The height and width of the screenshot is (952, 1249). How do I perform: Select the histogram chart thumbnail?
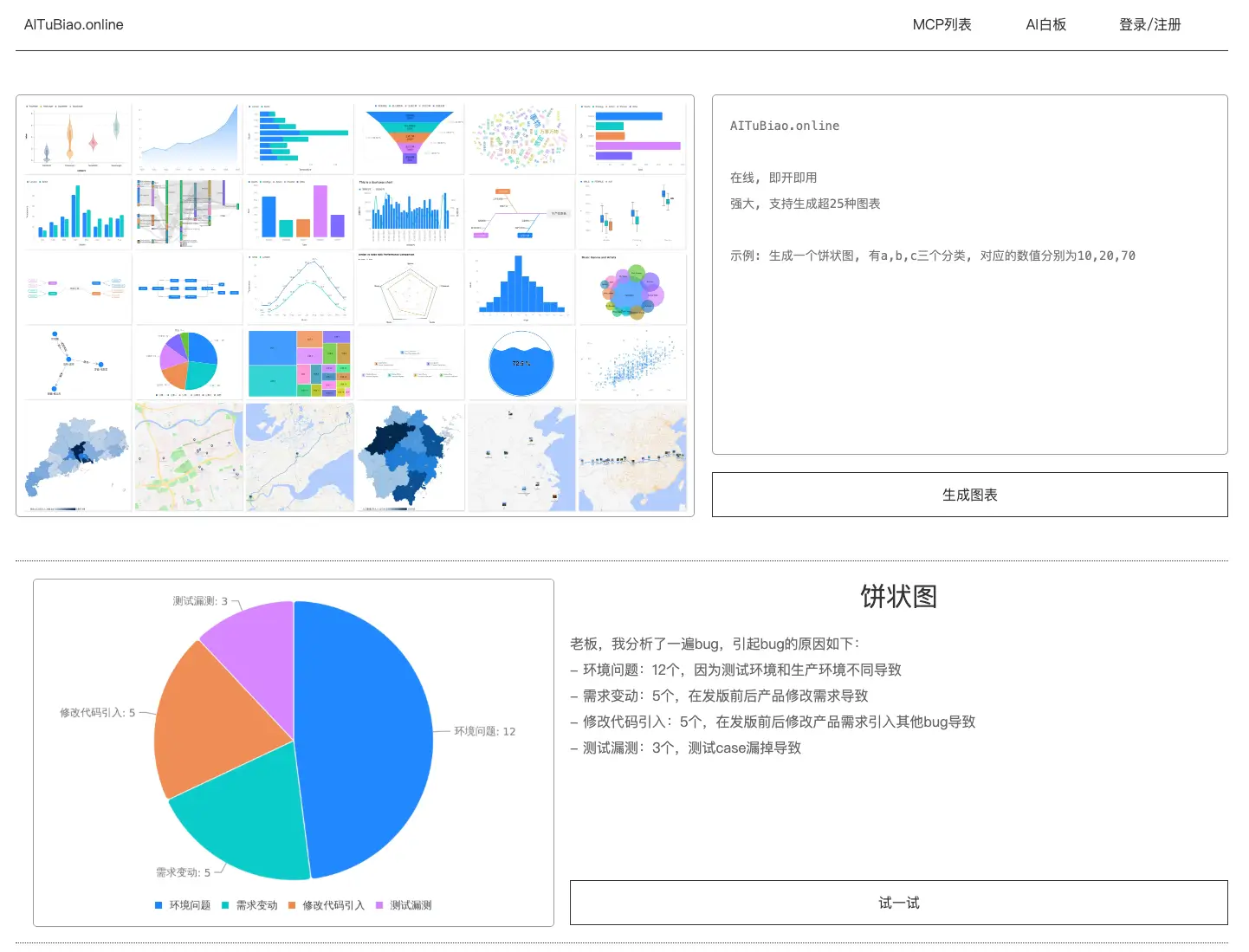[x=521, y=288]
